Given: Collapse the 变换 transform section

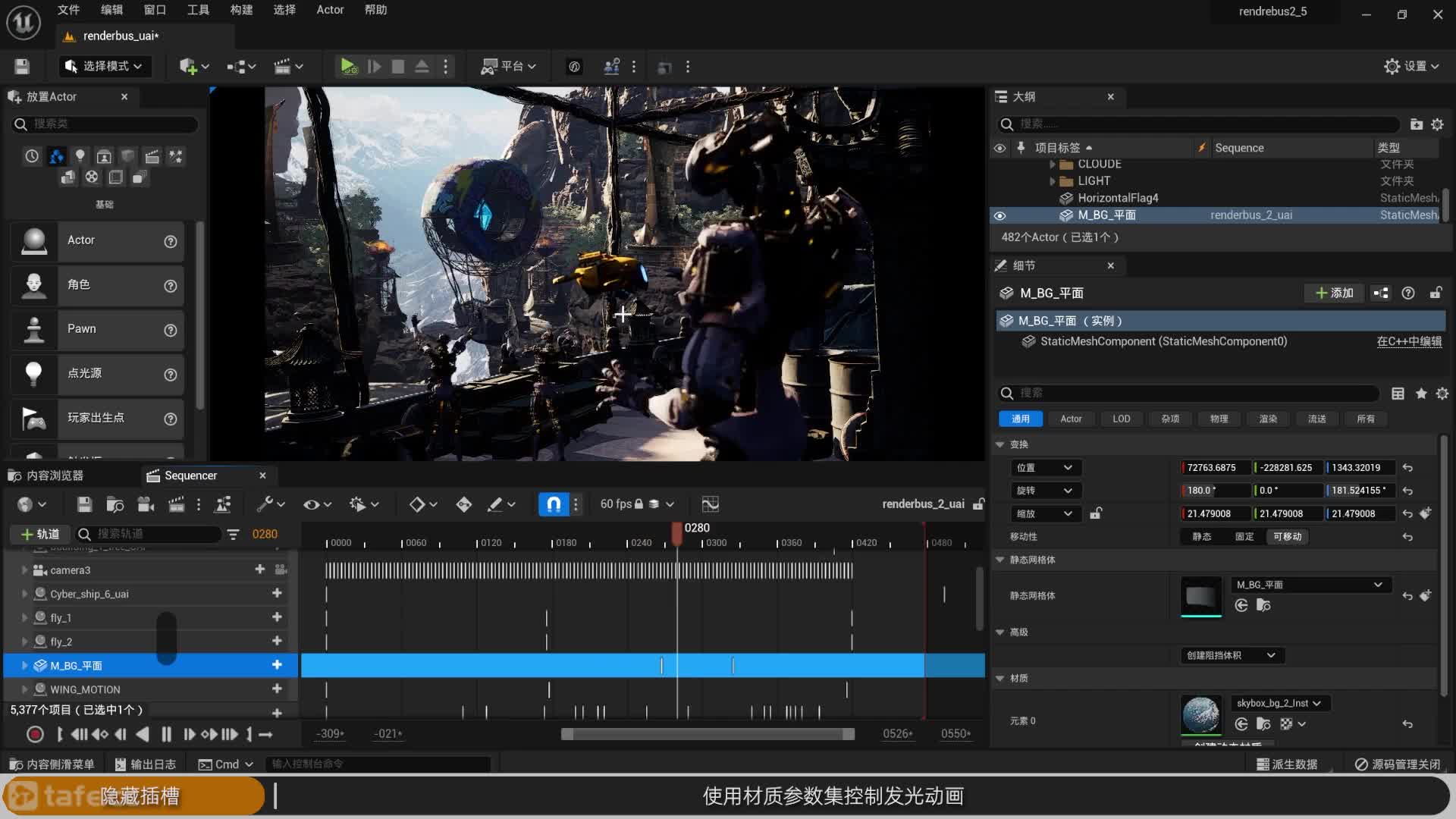Looking at the screenshot, I should coord(1000,444).
